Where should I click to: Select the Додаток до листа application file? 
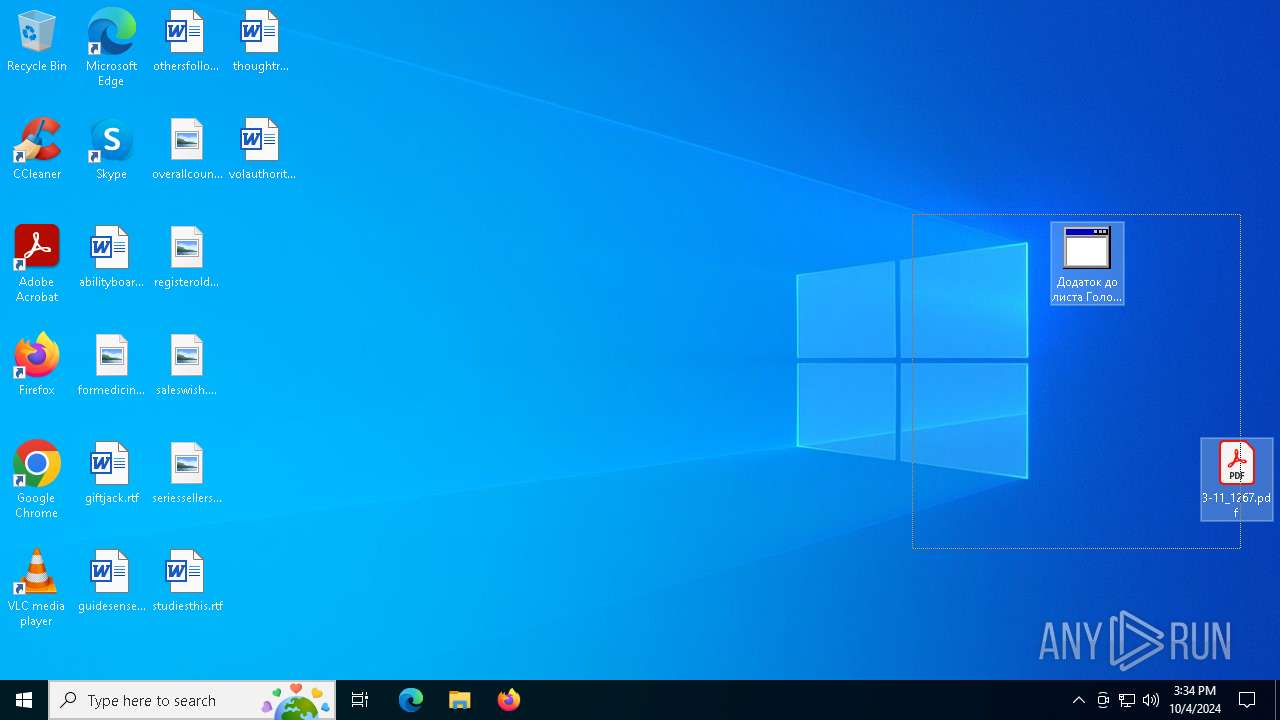tap(1087, 264)
